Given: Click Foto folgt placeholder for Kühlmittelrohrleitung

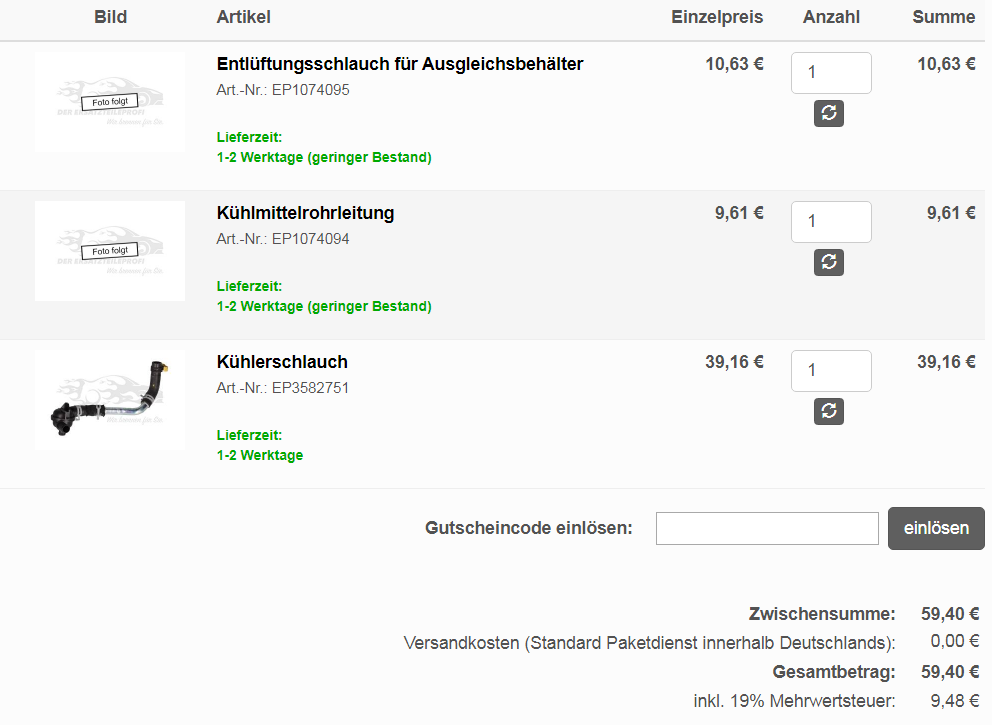Looking at the screenshot, I should [110, 251].
